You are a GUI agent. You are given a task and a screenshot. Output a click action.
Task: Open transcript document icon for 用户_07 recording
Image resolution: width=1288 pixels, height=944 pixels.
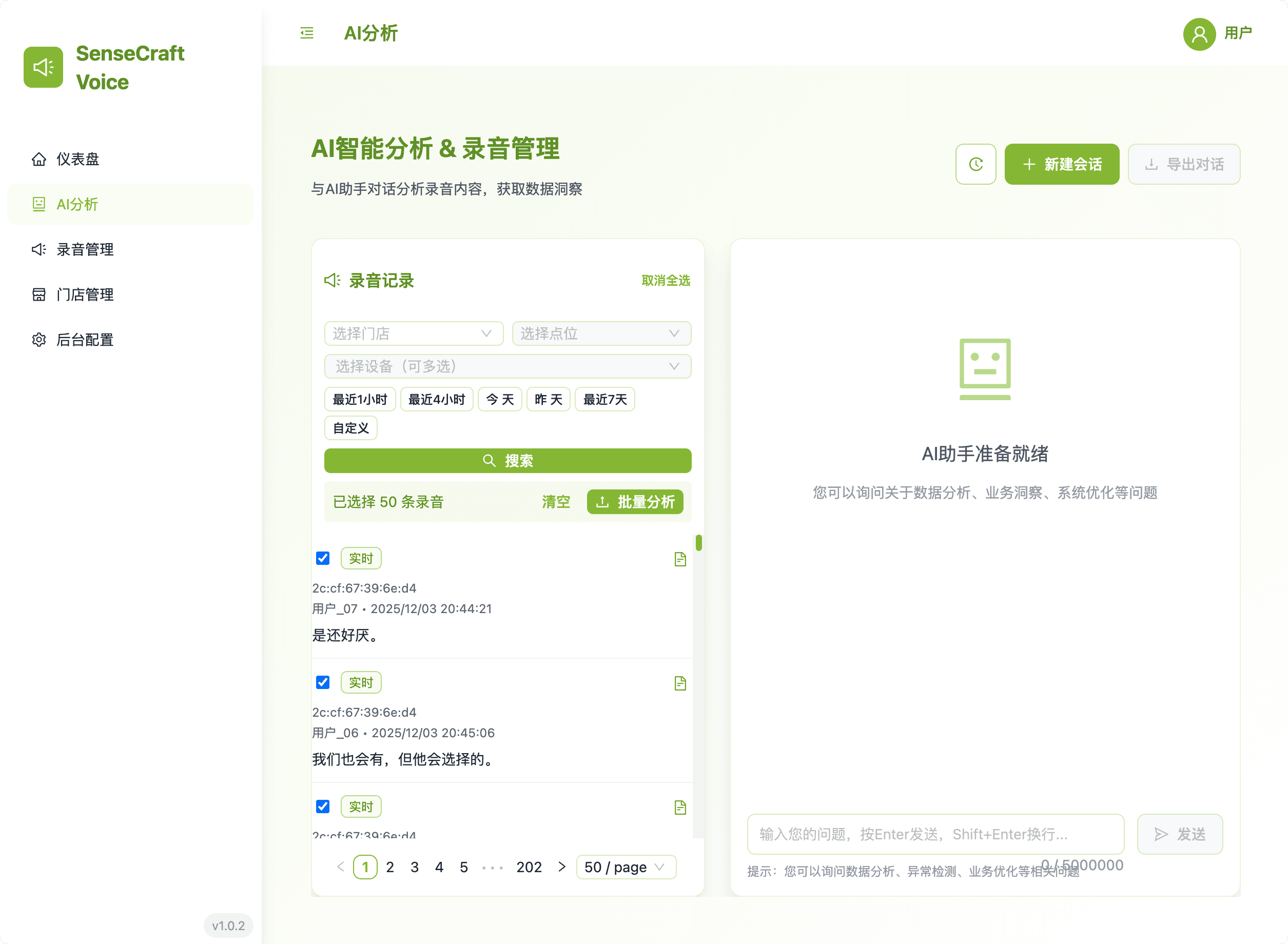680,559
